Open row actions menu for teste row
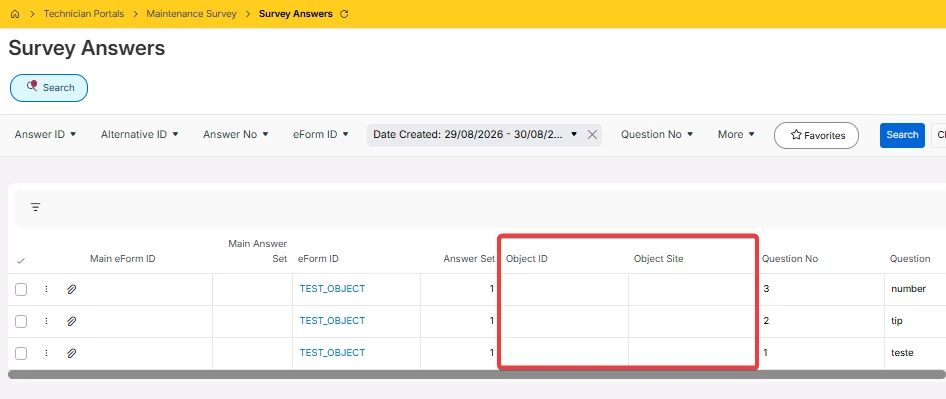This screenshot has width=946, height=399. 46,353
